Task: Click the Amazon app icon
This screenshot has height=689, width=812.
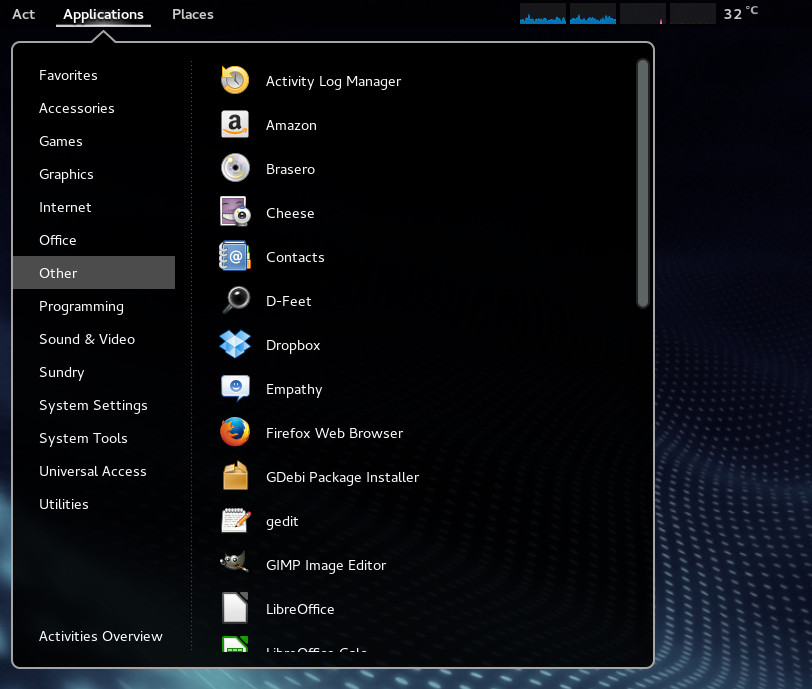Action: pos(235,124)
